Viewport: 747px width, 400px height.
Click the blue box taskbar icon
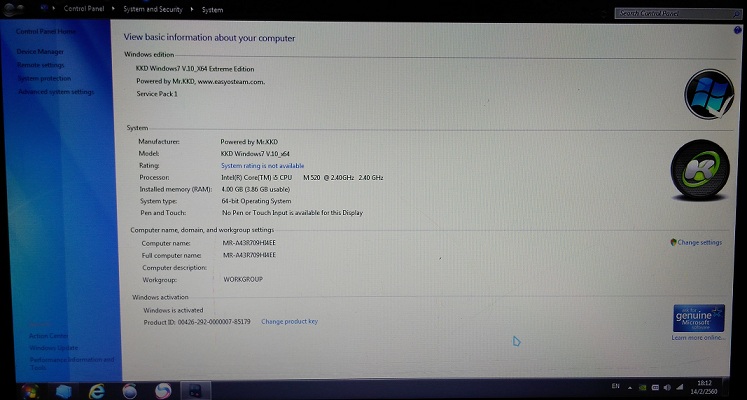click(x=63, y=391)
